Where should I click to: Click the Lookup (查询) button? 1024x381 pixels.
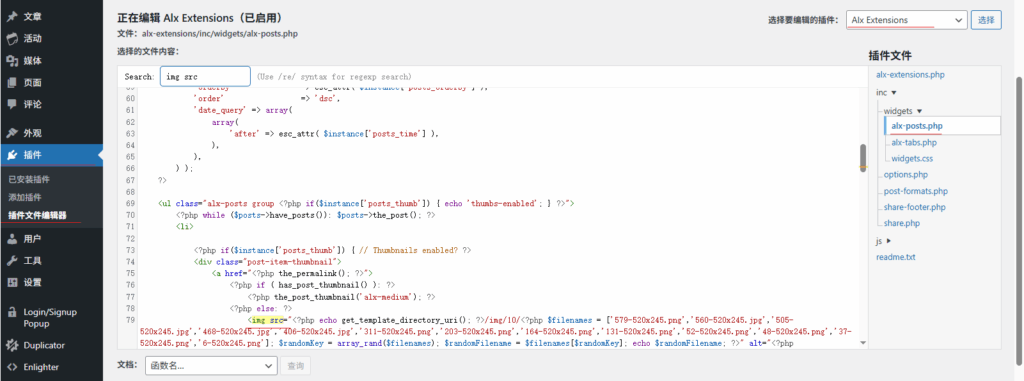[x=295, y=366]
